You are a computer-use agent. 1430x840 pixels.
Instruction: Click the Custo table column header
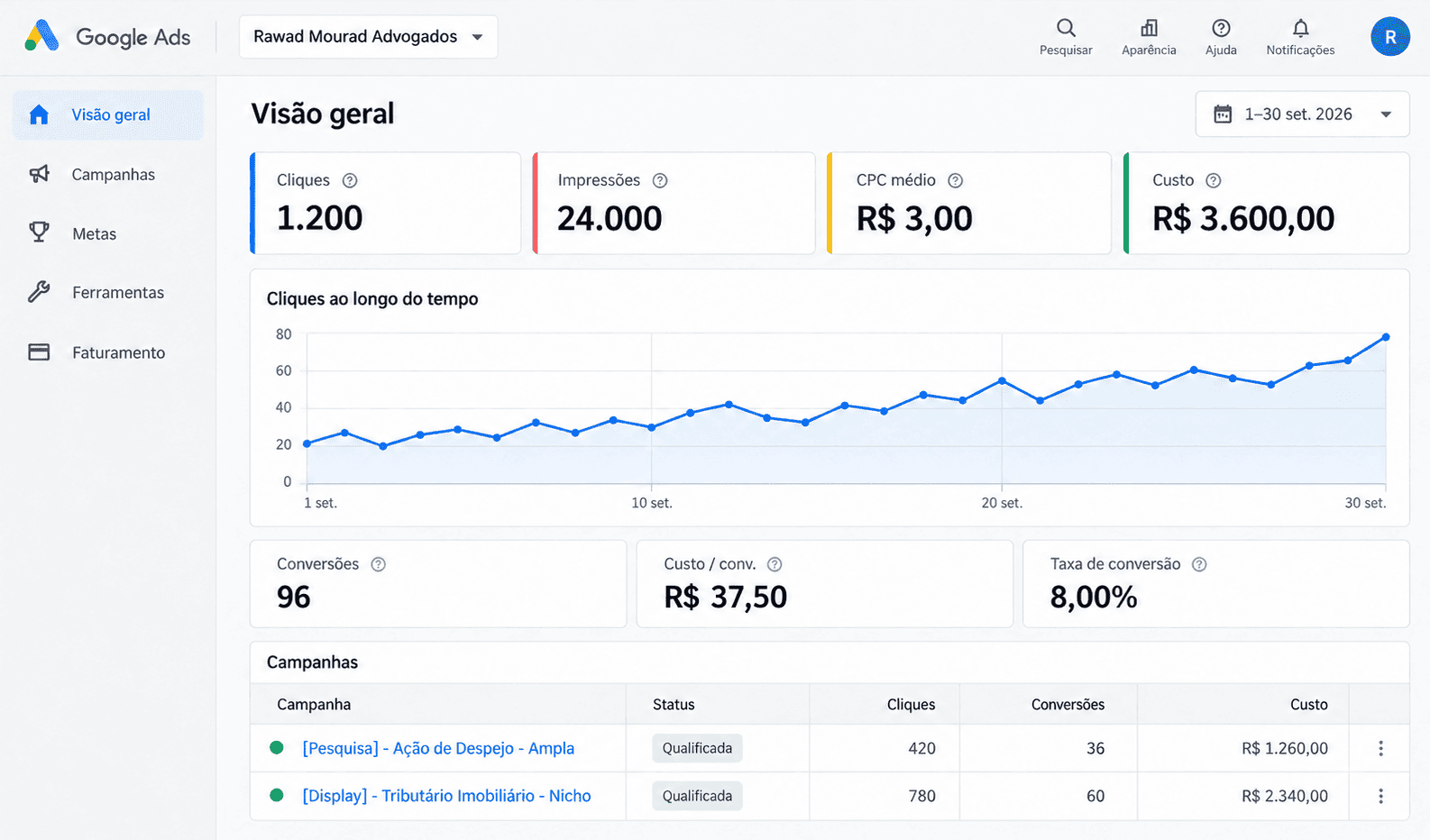pos(1308,705)
